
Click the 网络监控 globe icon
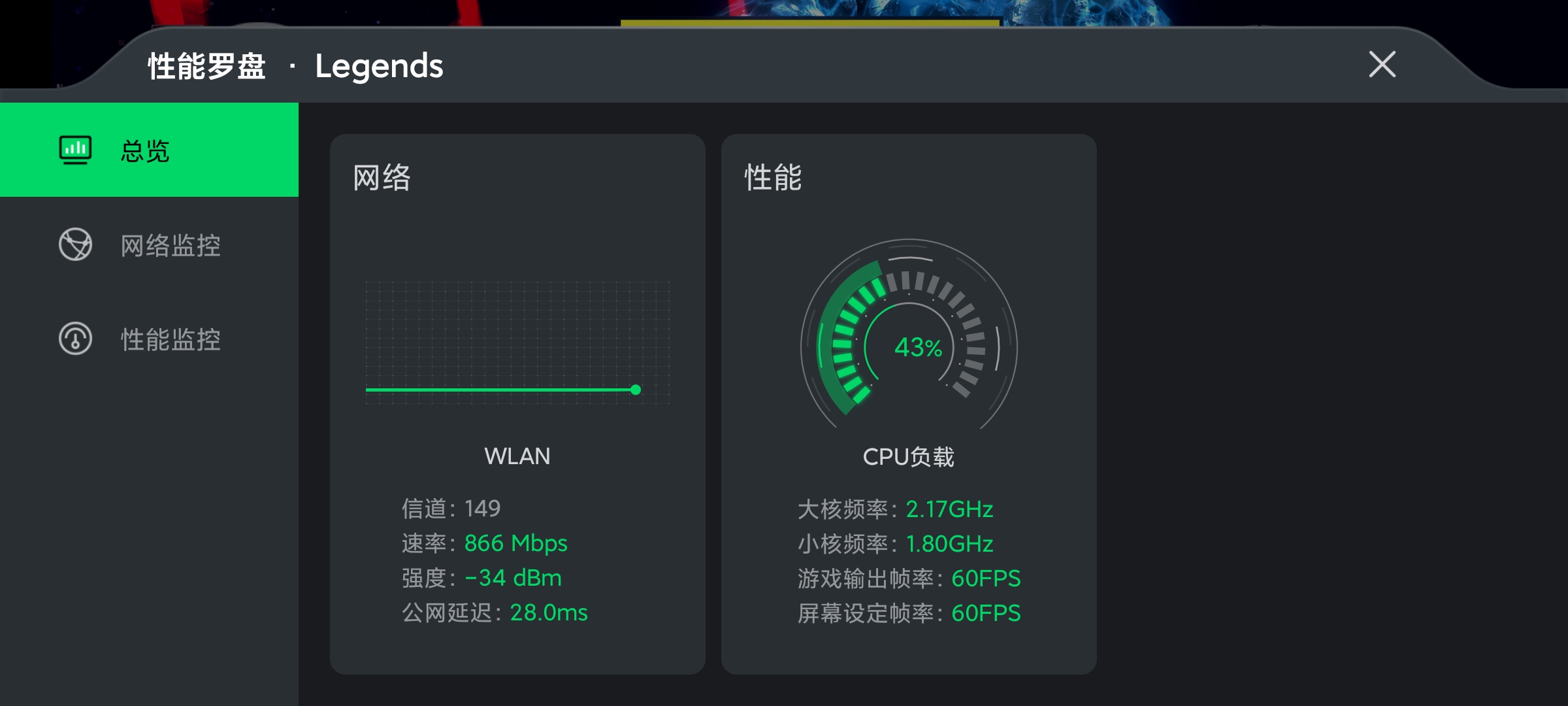coord(75,244)
